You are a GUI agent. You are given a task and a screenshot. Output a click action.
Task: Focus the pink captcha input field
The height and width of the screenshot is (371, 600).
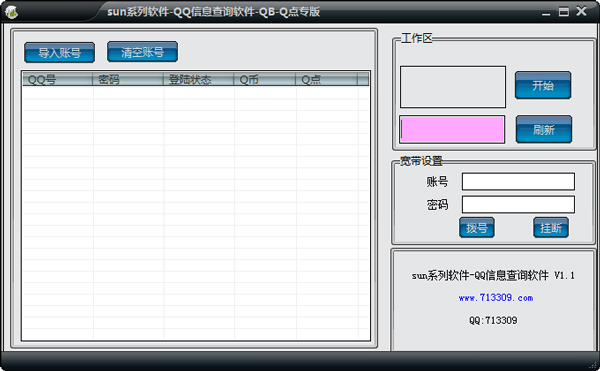click(x=452, y=130)
